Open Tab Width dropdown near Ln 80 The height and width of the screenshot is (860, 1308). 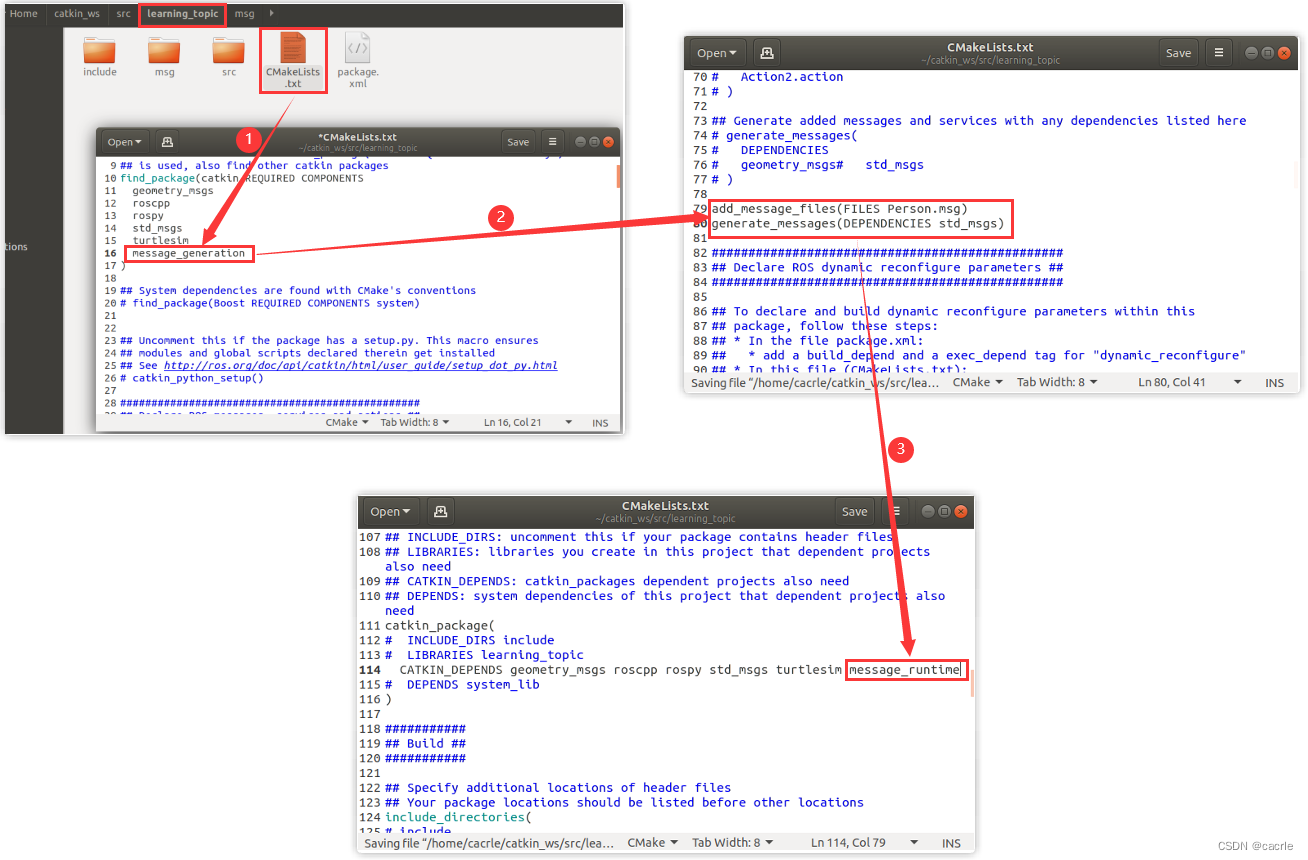[x=1057, y=382]
